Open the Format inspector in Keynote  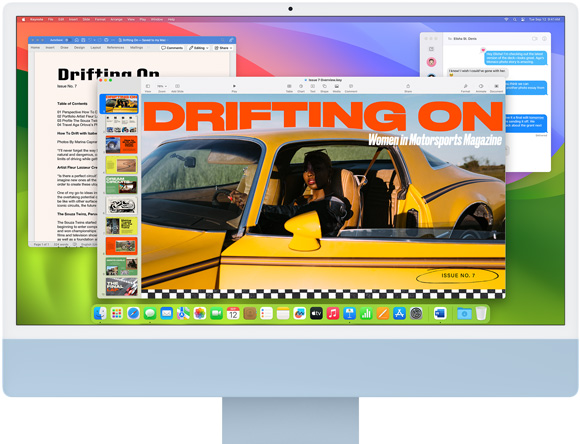[x=465, y=88]
